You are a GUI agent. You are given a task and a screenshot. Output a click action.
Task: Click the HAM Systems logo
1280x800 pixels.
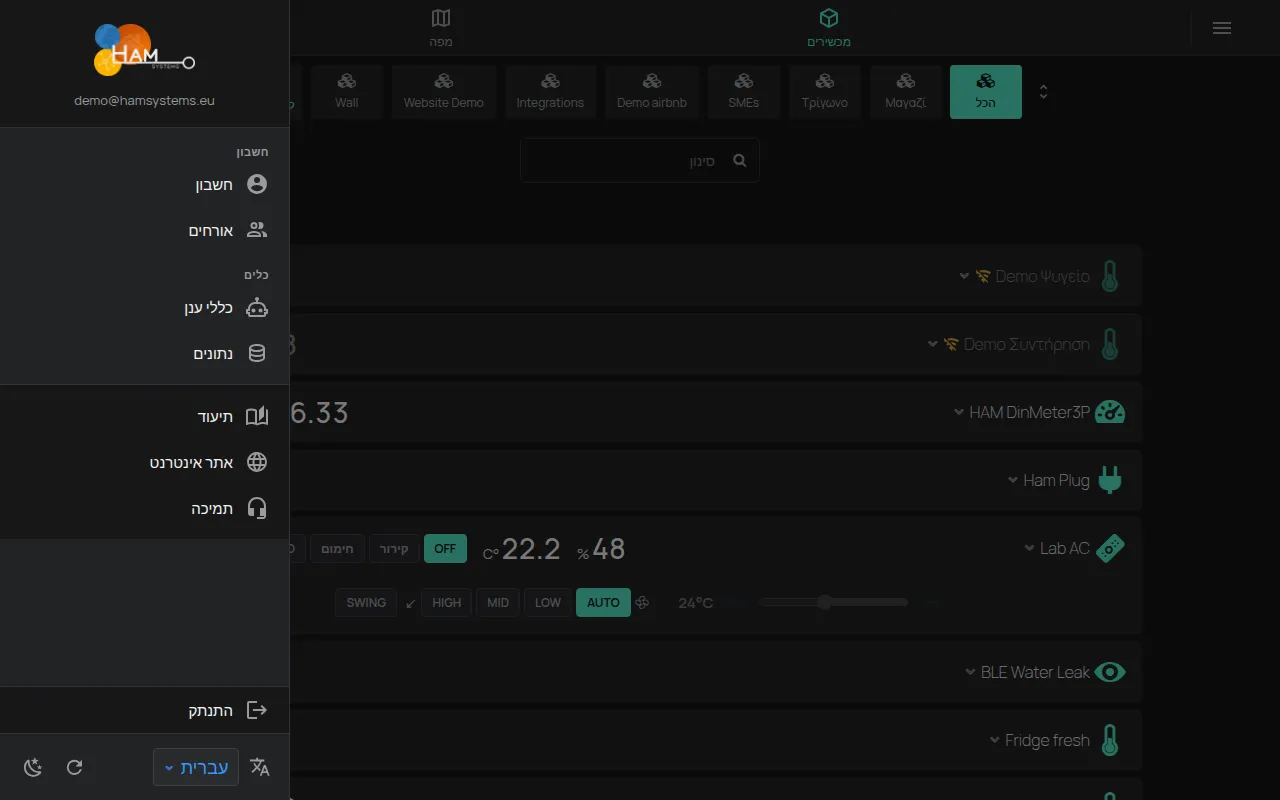pyautogui.click(x=144, y=50)
